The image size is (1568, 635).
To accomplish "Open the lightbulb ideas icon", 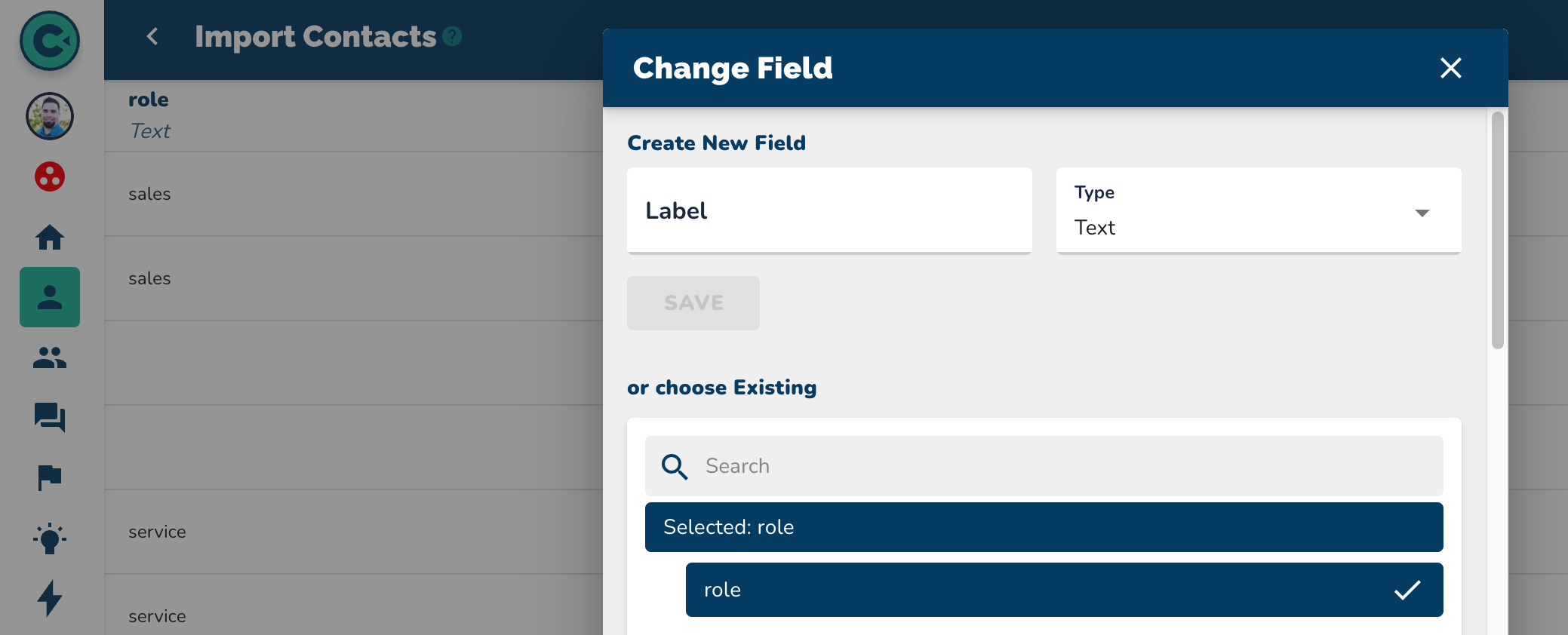I will (50, 538).
